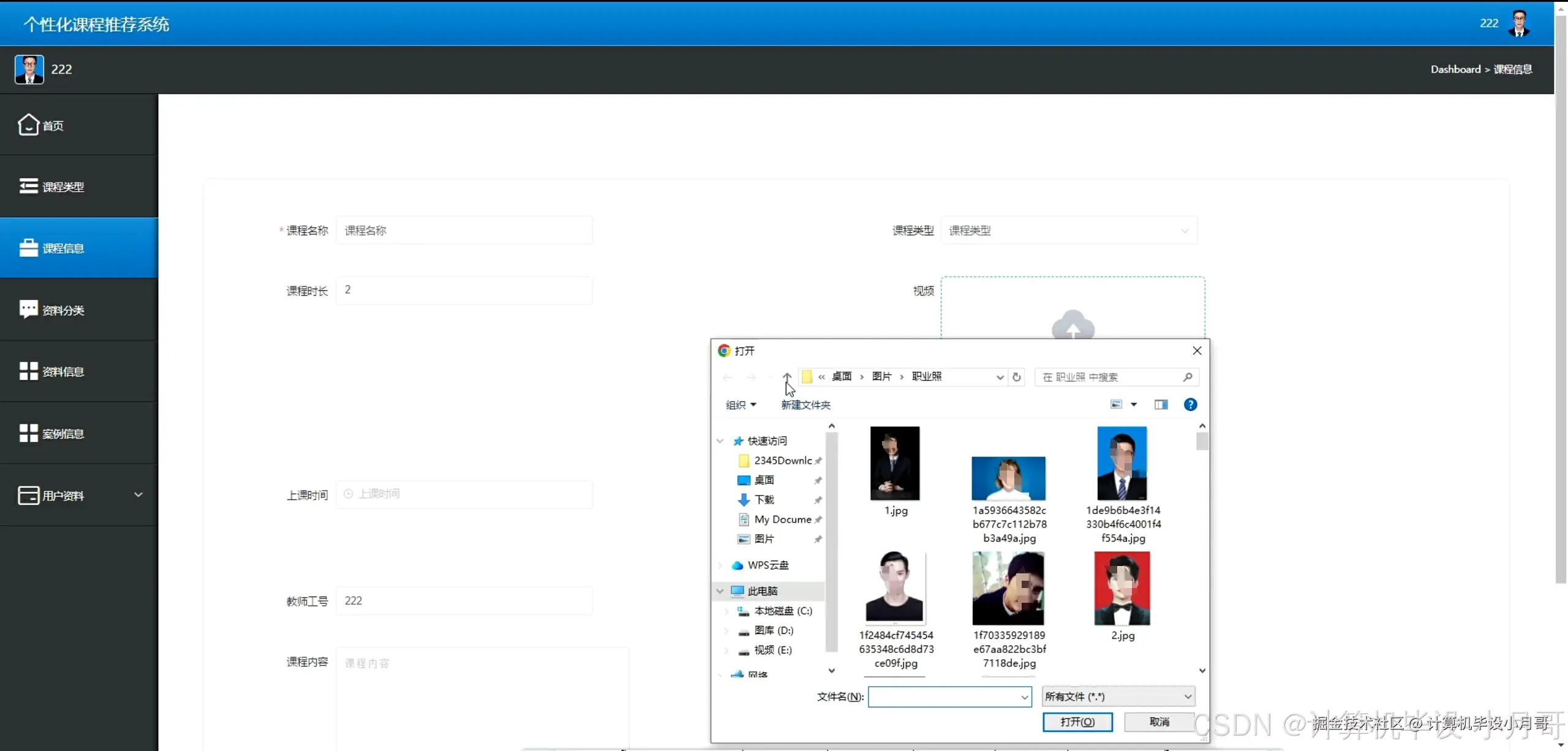Click the up-folder arrow in file dialog
This screenshot has width=1568, height=751.
(787, 377)
